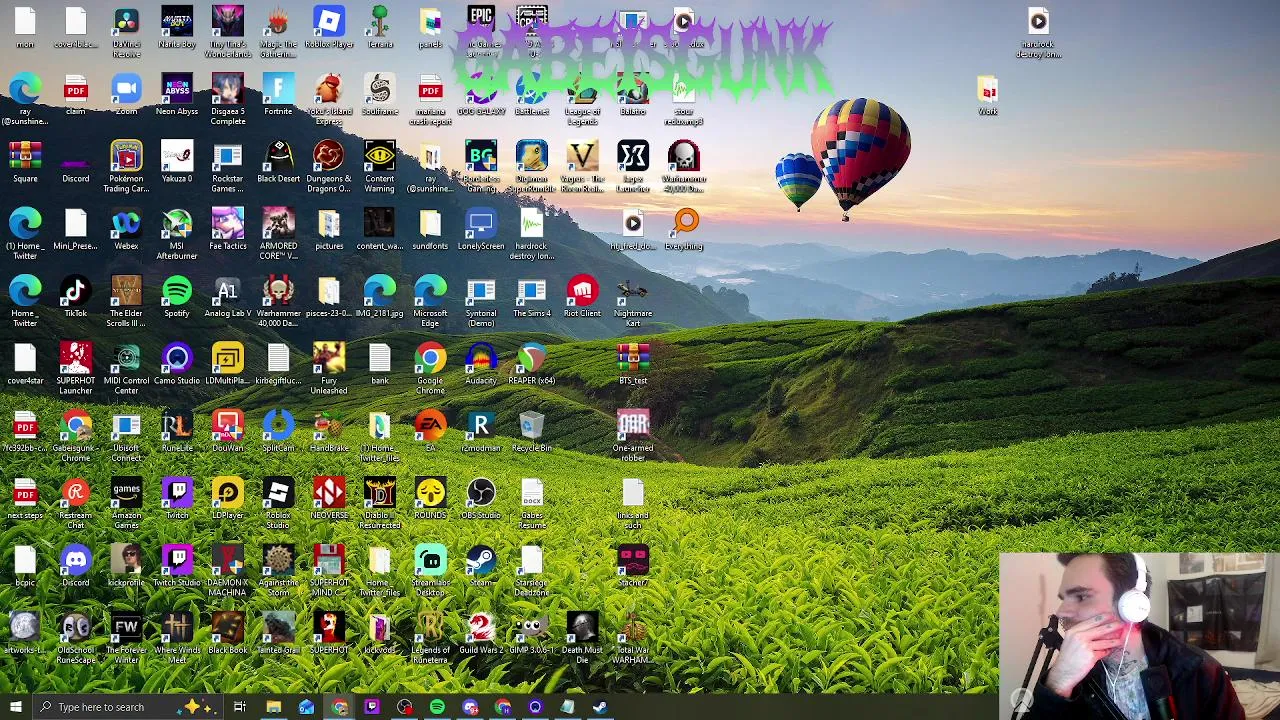Image resolution: width=1280 pixels, height=720 pixels.
Task: Select the Restream Chat icon
Action: (76, 504)
